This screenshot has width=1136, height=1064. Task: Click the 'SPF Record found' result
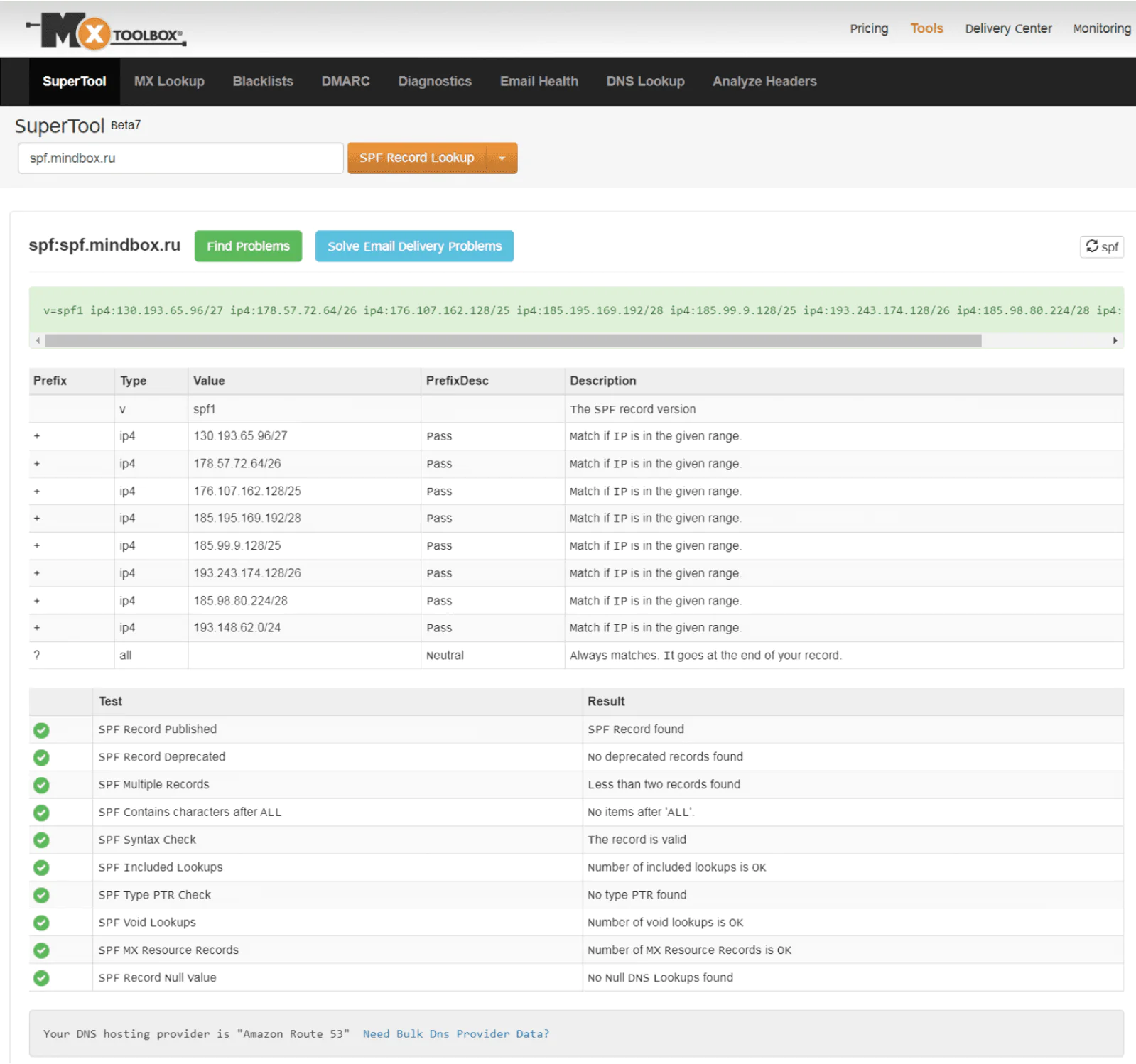[636, 729]
